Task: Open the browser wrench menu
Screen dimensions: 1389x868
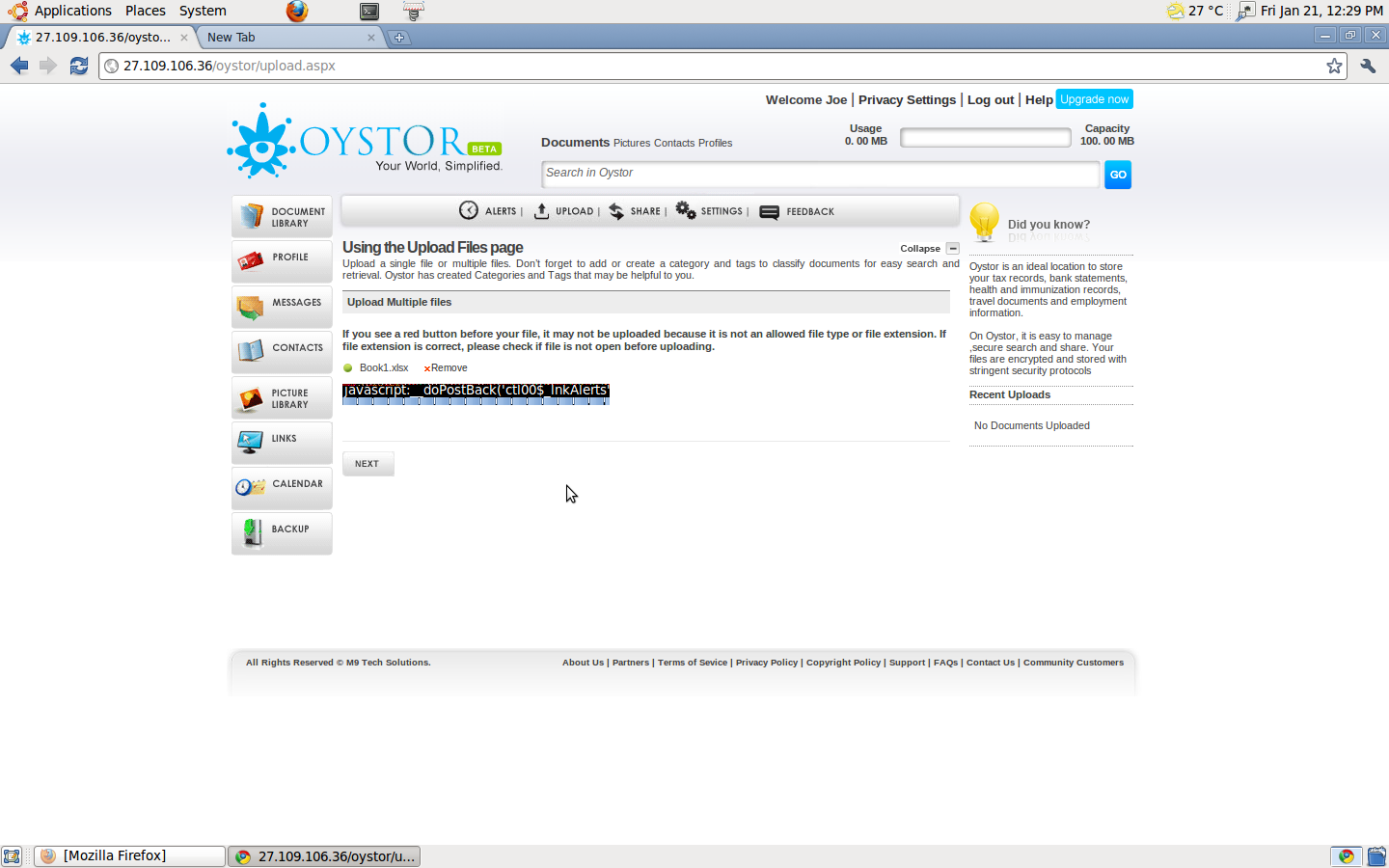Action: (x=1368, y=66)
